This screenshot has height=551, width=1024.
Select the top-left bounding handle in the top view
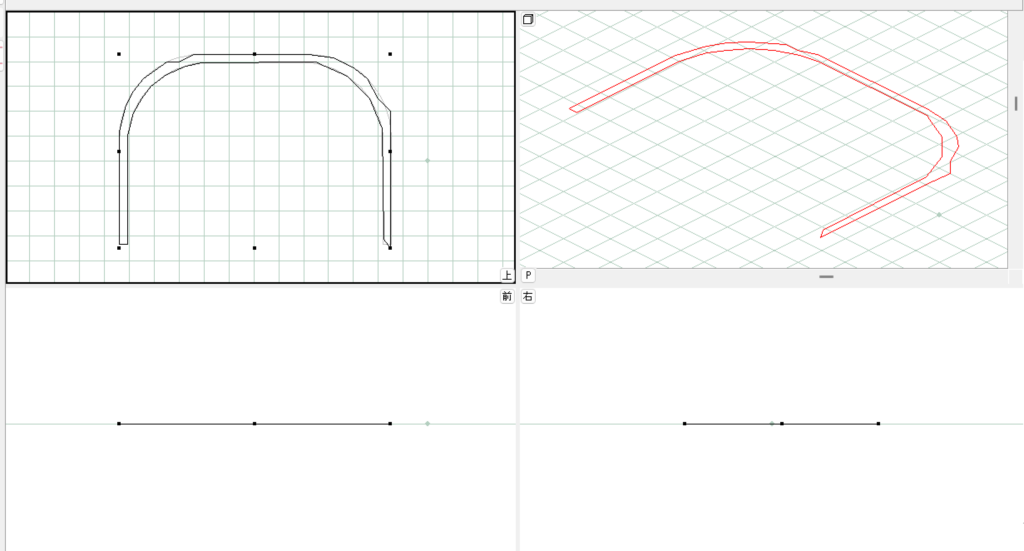pos(119,54)
